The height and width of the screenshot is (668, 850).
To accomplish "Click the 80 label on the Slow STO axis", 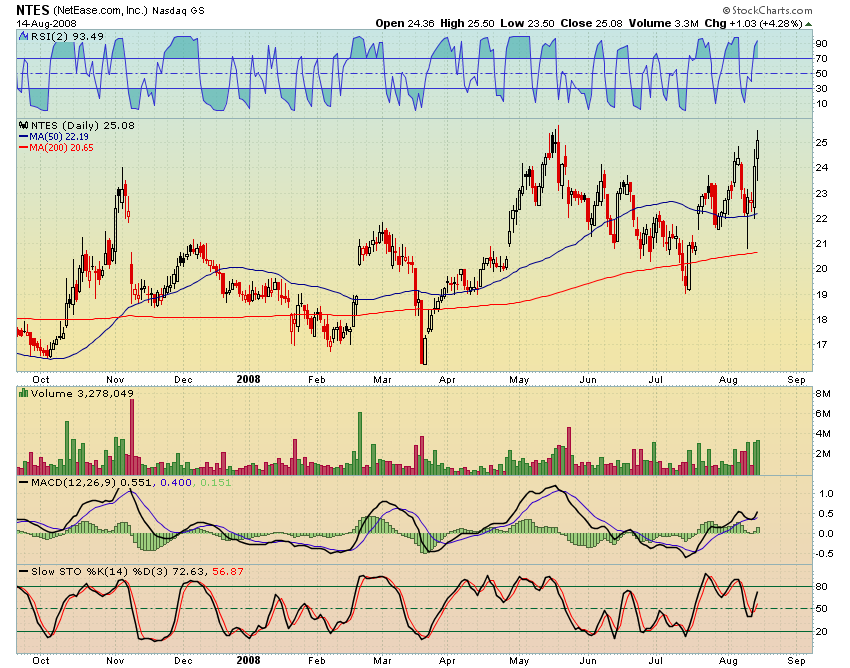I will [821, 587].
